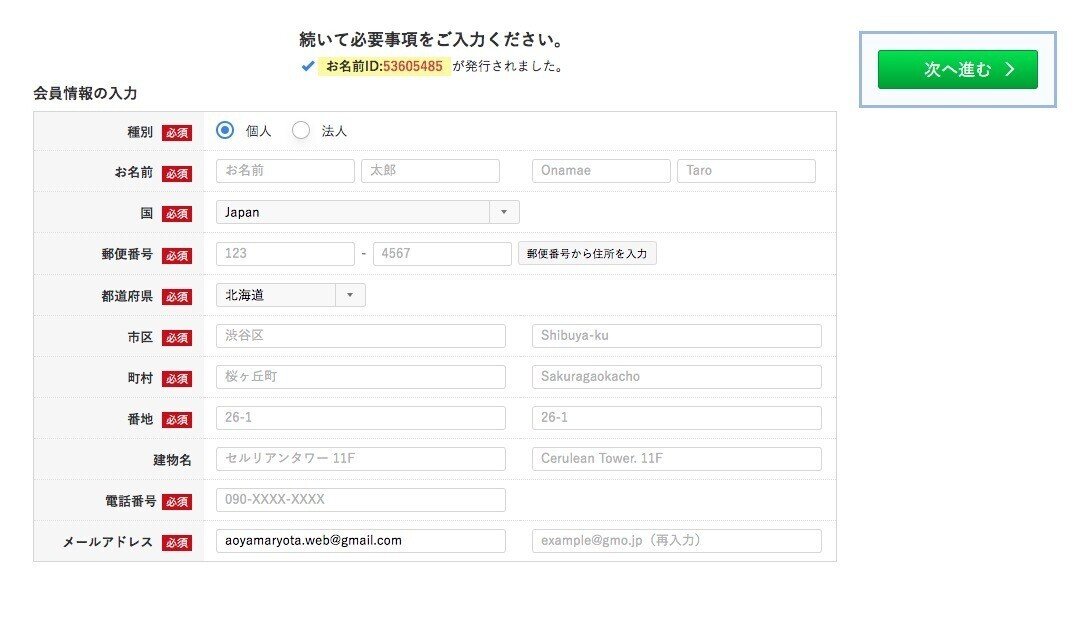Click the 市区 row label

tap(140, 337)
